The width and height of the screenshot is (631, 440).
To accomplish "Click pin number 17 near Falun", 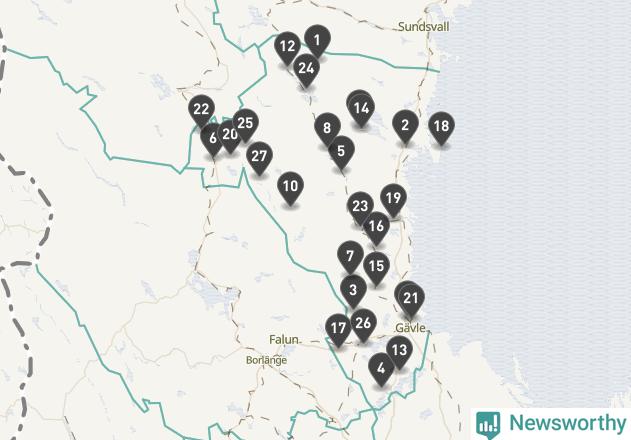I will click(338, 329).
